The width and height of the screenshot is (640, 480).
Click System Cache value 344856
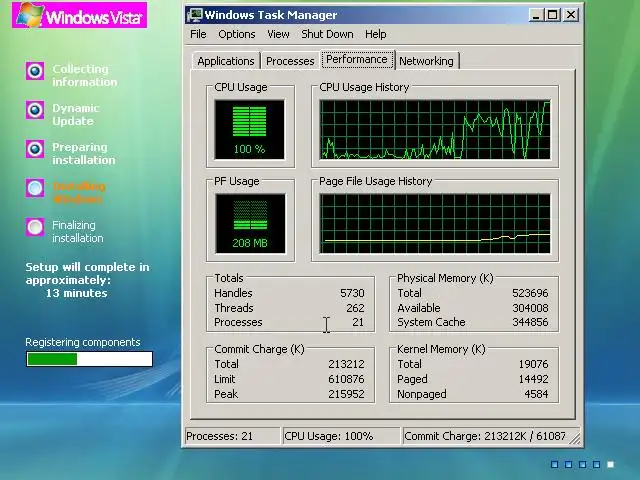[530, 322]
